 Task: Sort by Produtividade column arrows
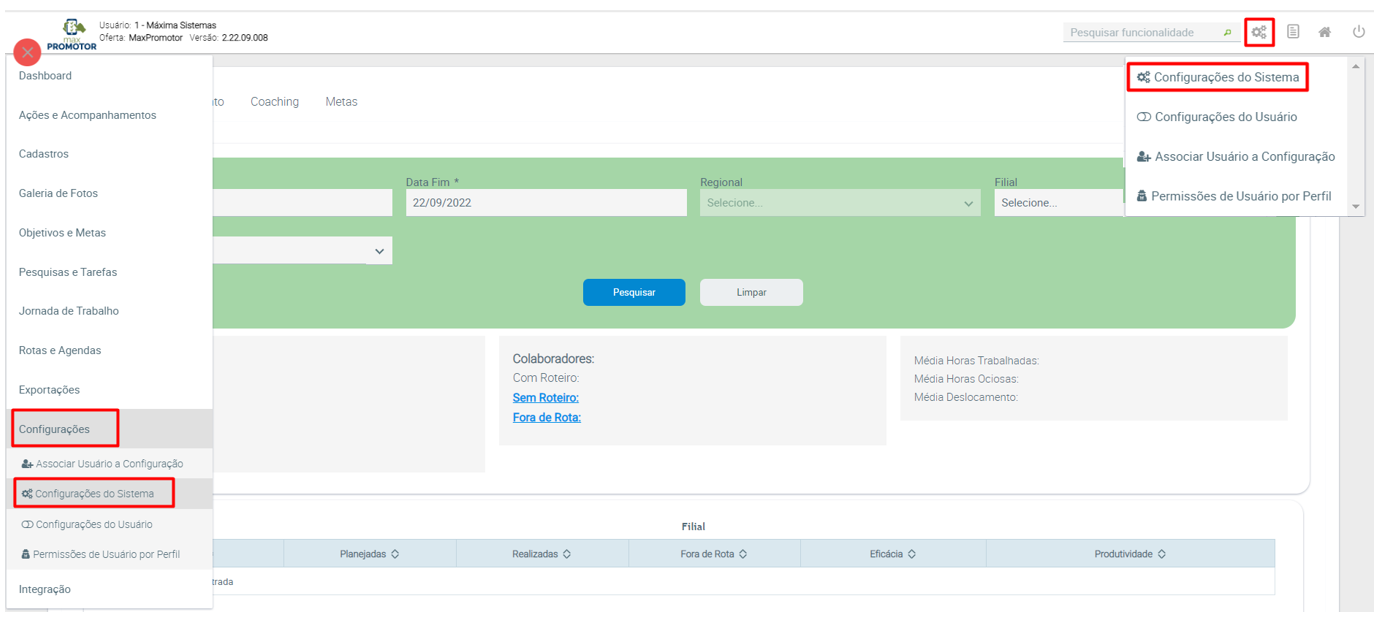pyautogui.click(x=1161, y=554)
